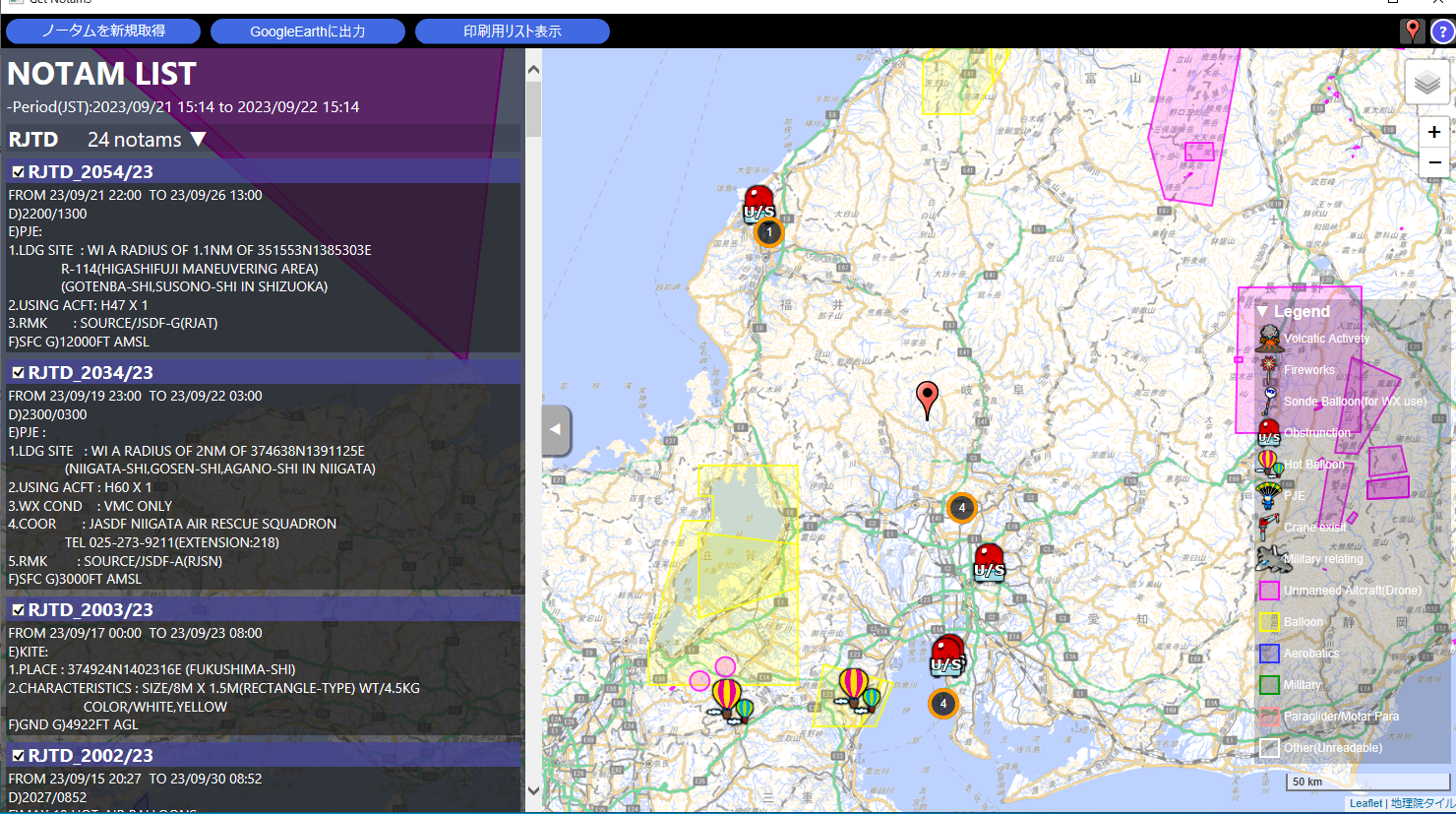Open the Leaflet attribution link
The width and height of the screenshot is (1456, 814).
pos(1365,803)
